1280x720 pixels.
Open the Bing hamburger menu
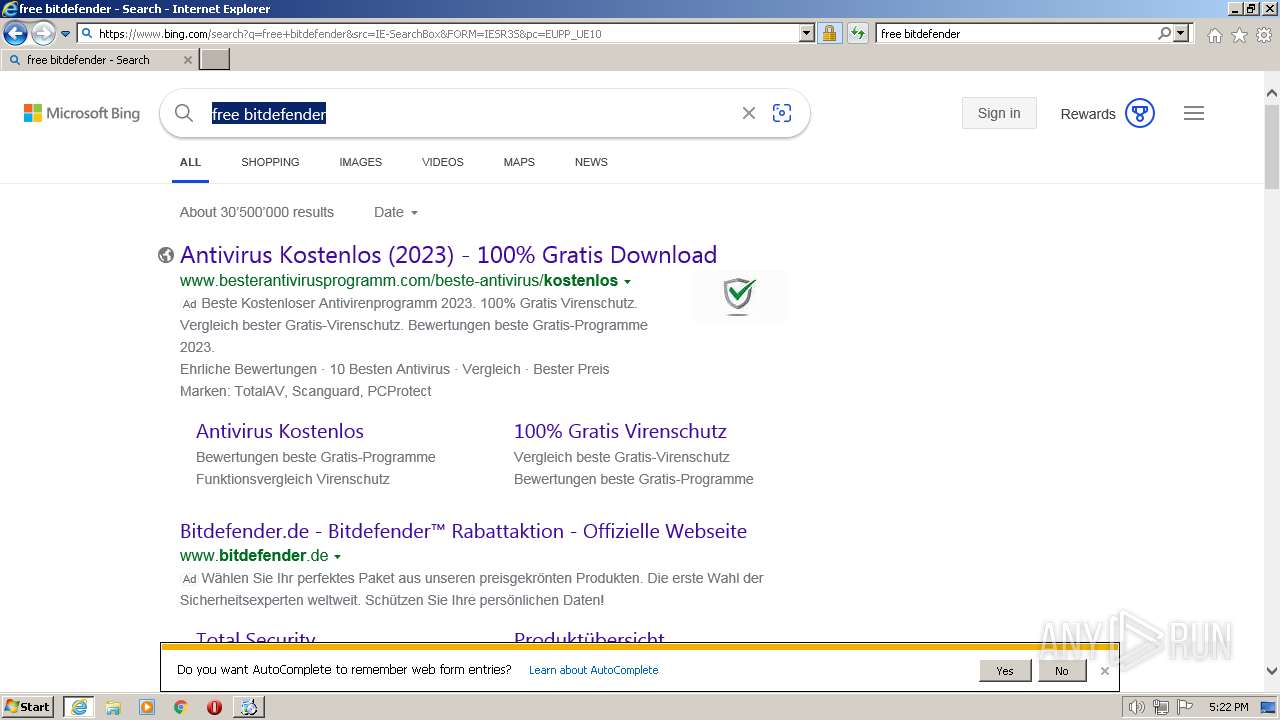[x=1194, y=113]
